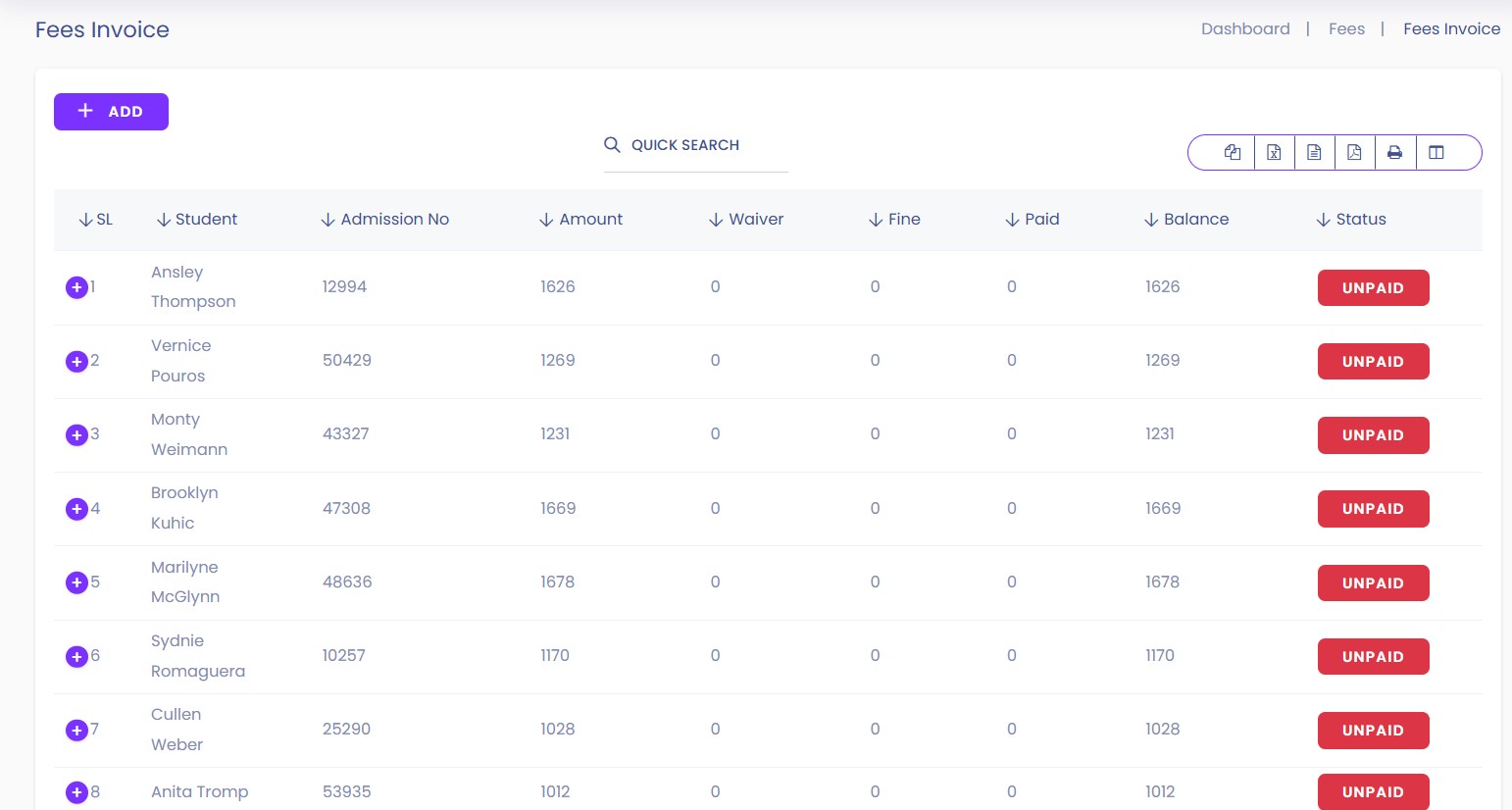Sort by Admission No header
This screenshot has height=810, width=1512.
point(385,220)
